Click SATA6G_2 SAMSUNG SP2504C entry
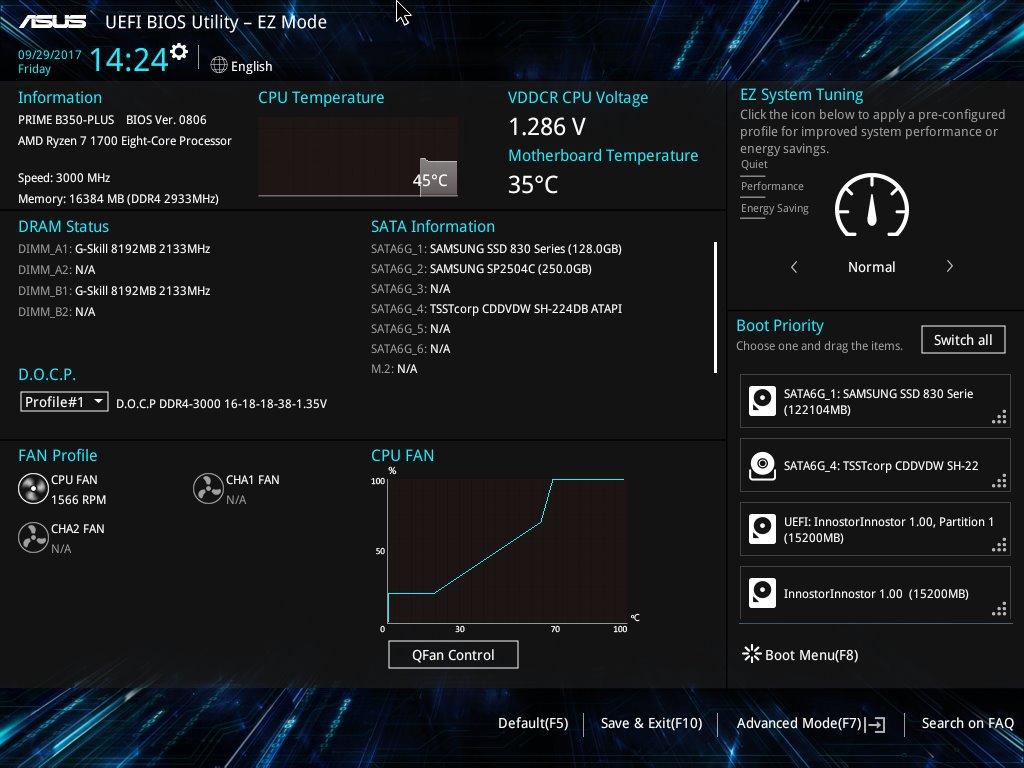This screenshot has height=768, width=1024. (x=481, y=268)
